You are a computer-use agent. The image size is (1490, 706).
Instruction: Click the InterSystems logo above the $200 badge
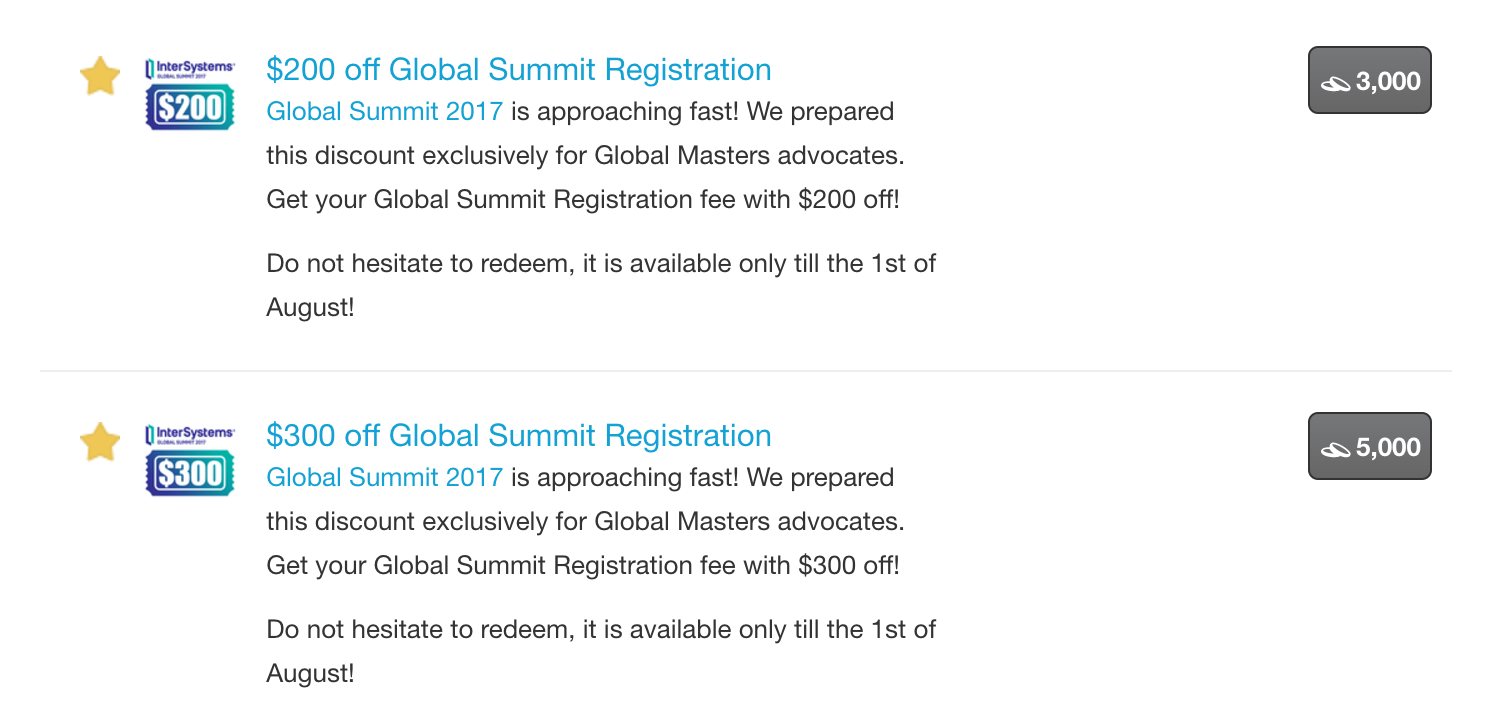[x=190, y=68]
